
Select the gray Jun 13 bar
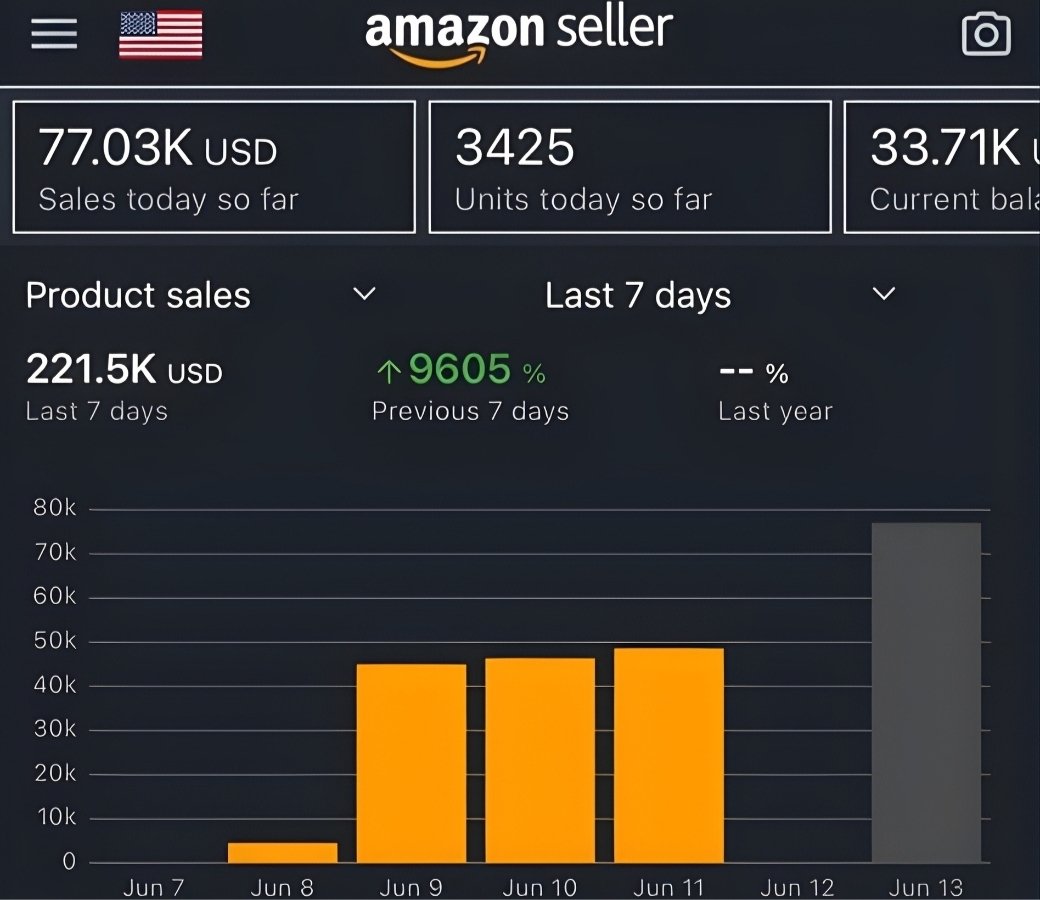(x=926, y=692)
